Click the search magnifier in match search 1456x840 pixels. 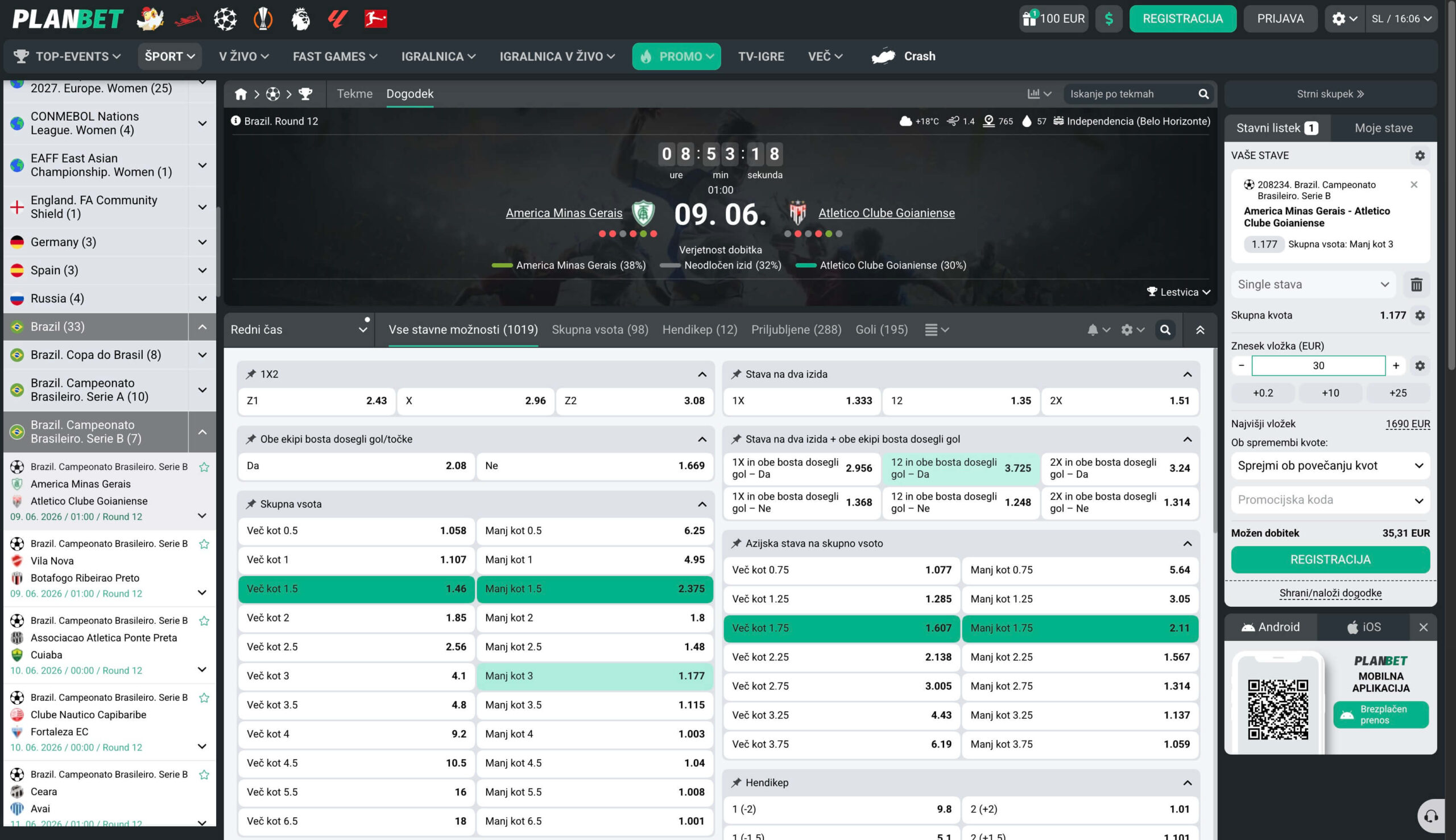tap(1203, 94)
